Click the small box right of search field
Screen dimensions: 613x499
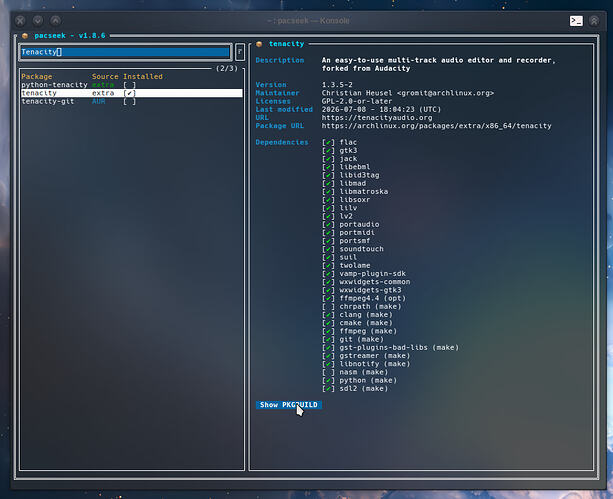(240, 52)
